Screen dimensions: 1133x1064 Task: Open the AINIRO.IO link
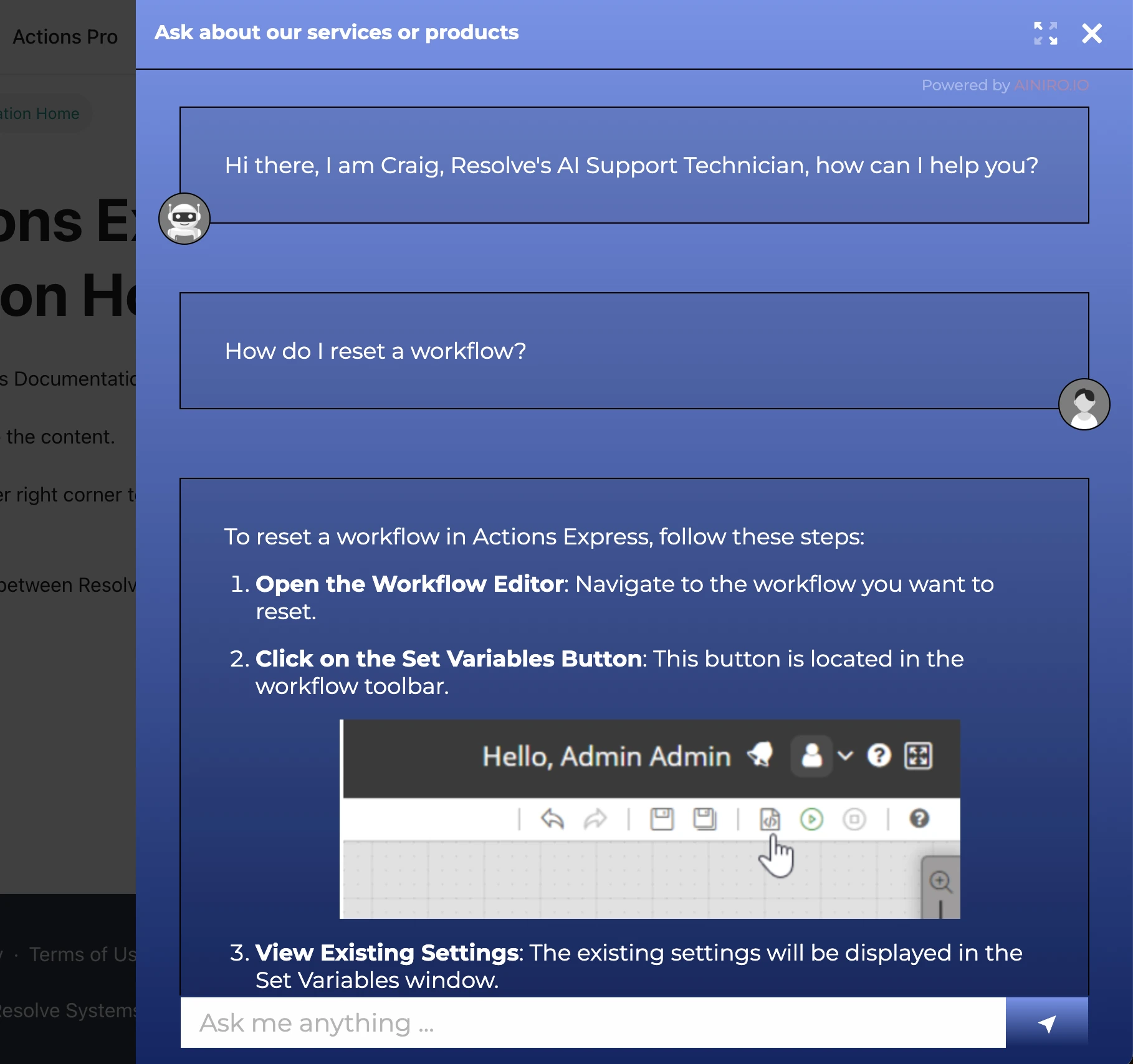[1051, 85]
